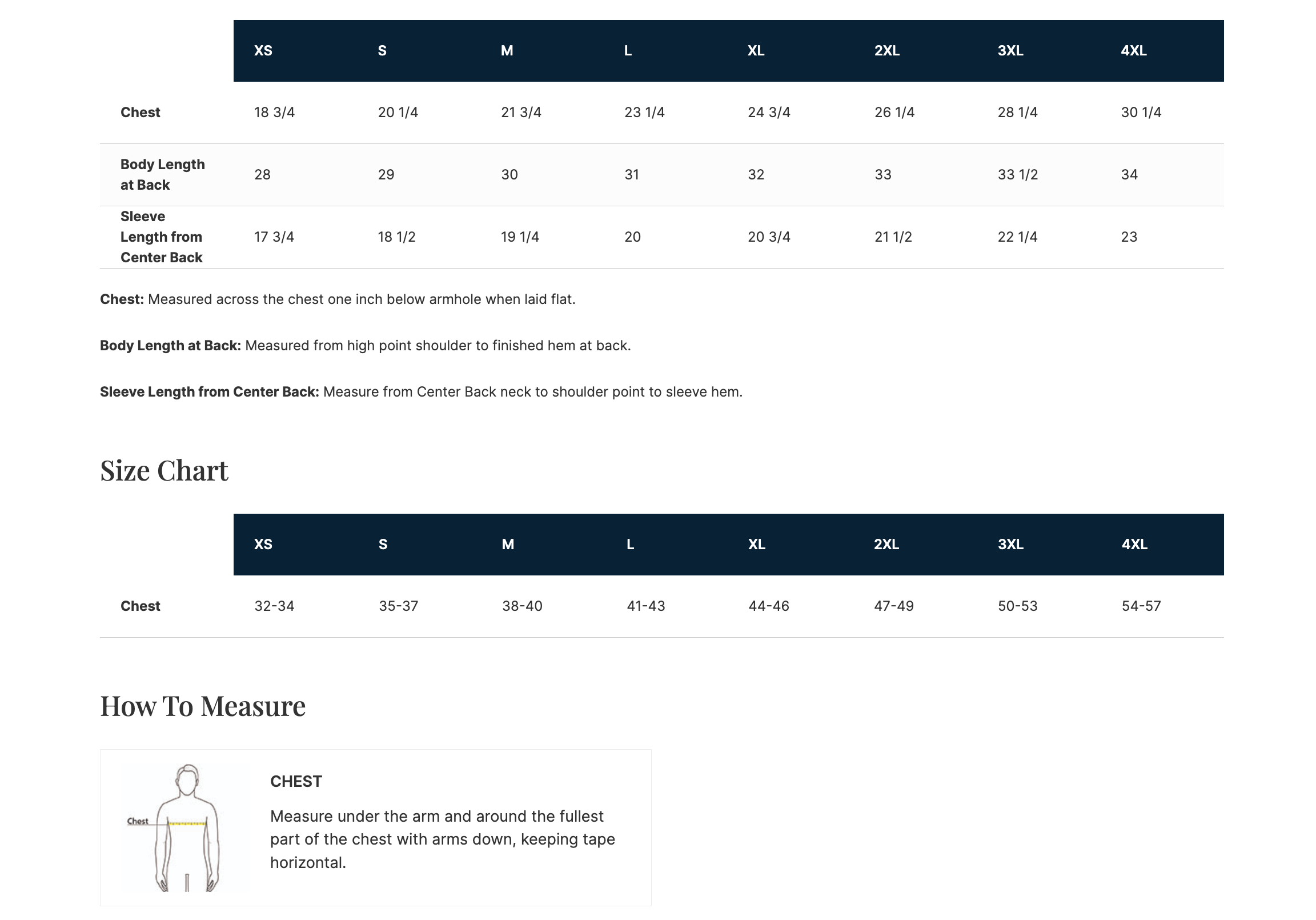
Task: Select the 33 1/2 body length cell
Action: tap(1017, 174)
